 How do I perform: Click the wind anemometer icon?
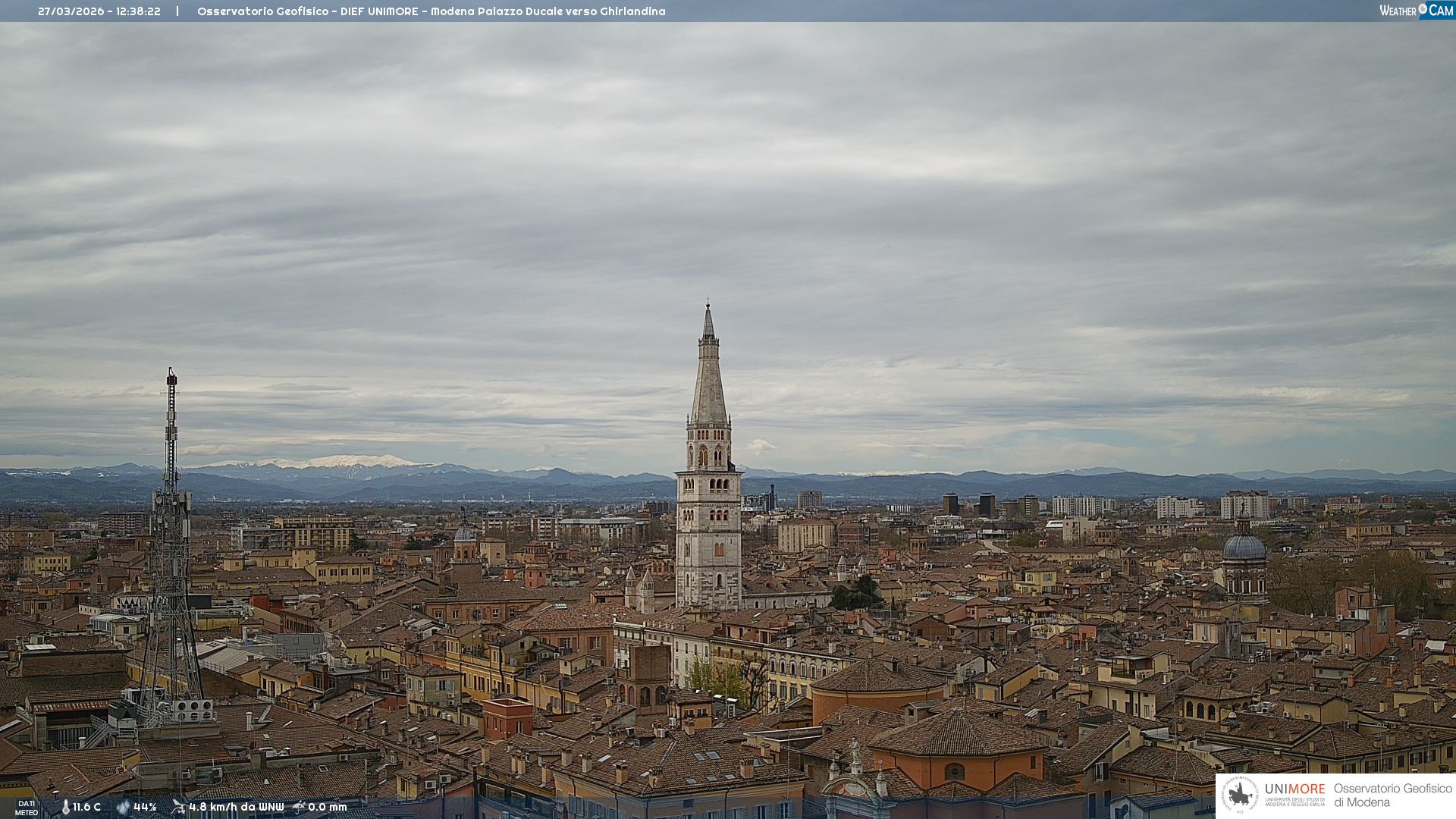pos(178,807)
